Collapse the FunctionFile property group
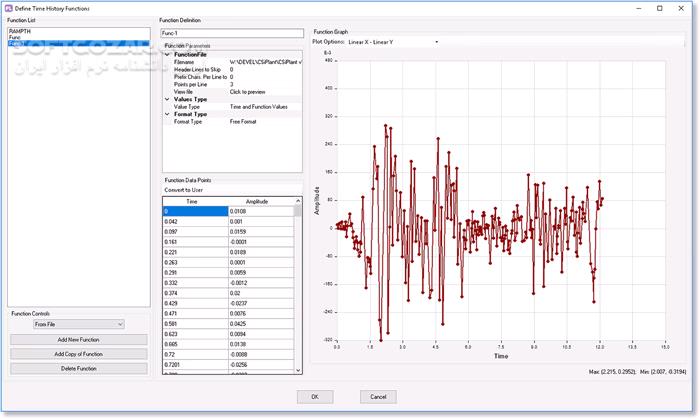 [x=167, y=54]
